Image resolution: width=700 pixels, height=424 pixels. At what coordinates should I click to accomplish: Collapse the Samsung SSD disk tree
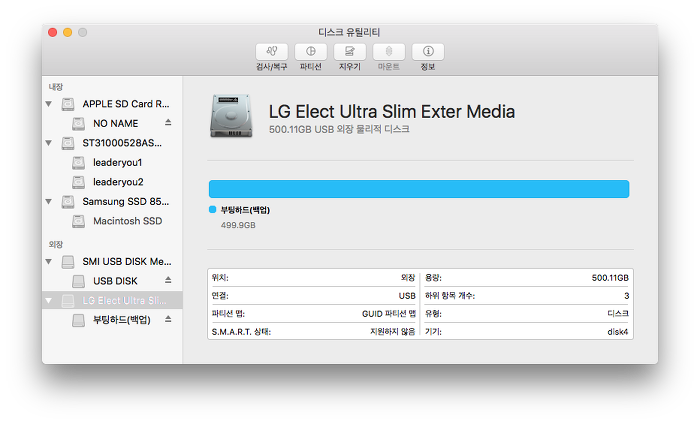[x=49, y=202]
